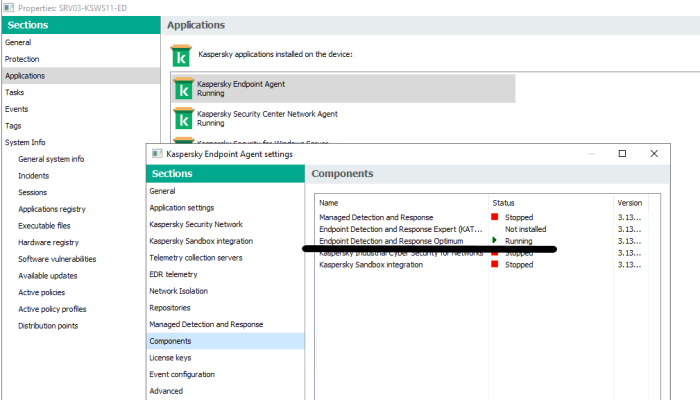Open Distribution points subsection
The width and height of the screenshot is (700, 400).
pyautogui.click(x=48, y=326)
